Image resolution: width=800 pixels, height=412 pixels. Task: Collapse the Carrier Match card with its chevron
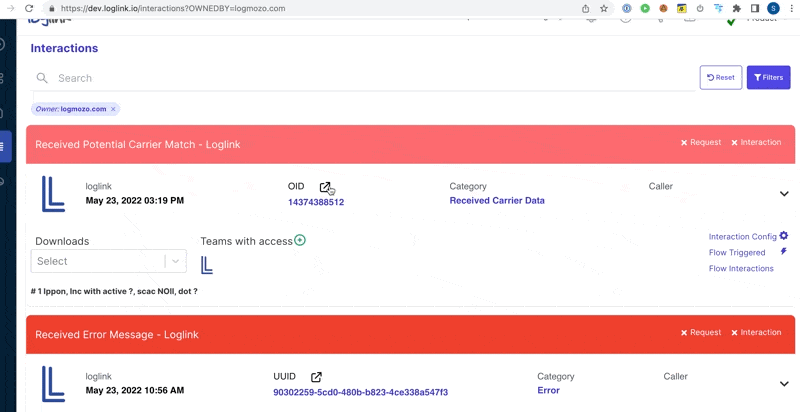coord(784,194)
